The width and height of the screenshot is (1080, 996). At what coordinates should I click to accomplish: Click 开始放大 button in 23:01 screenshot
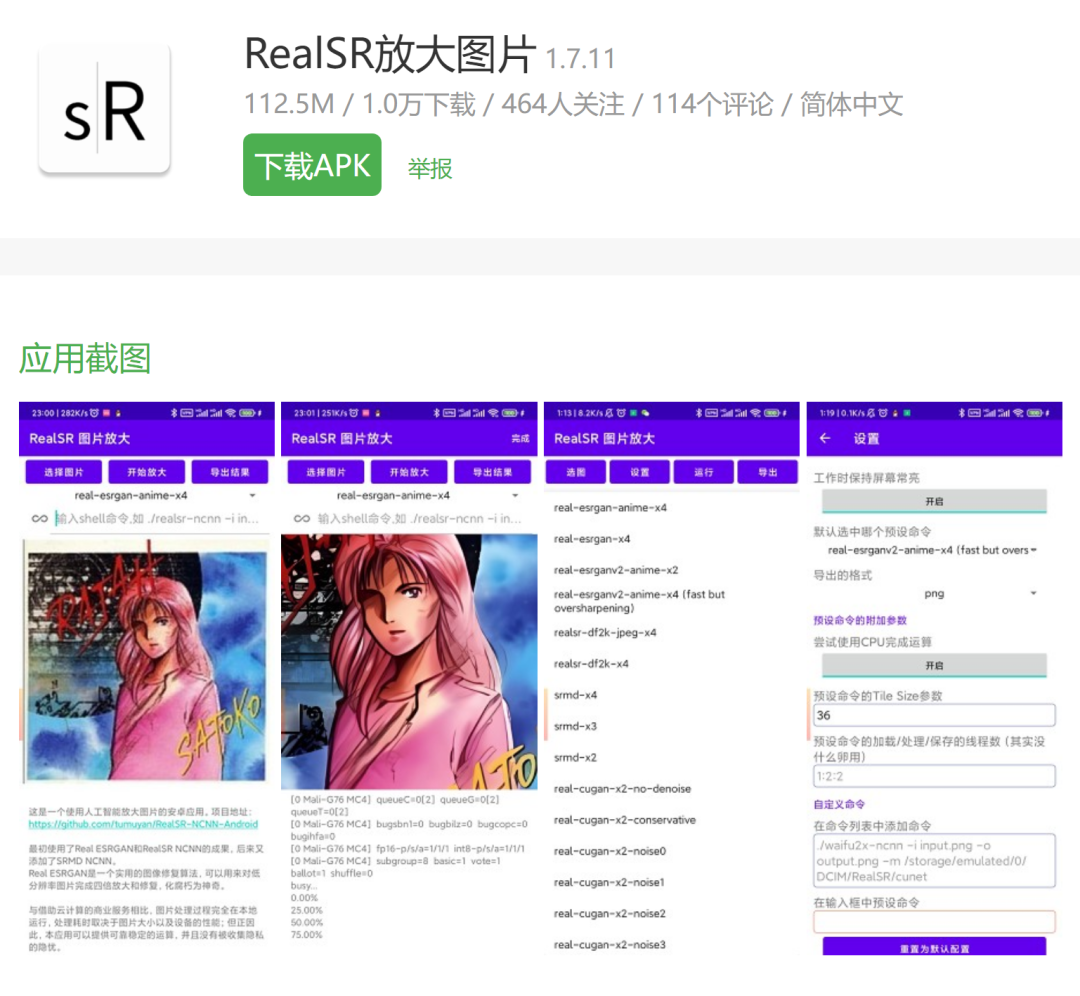click(x=409, y=472)
